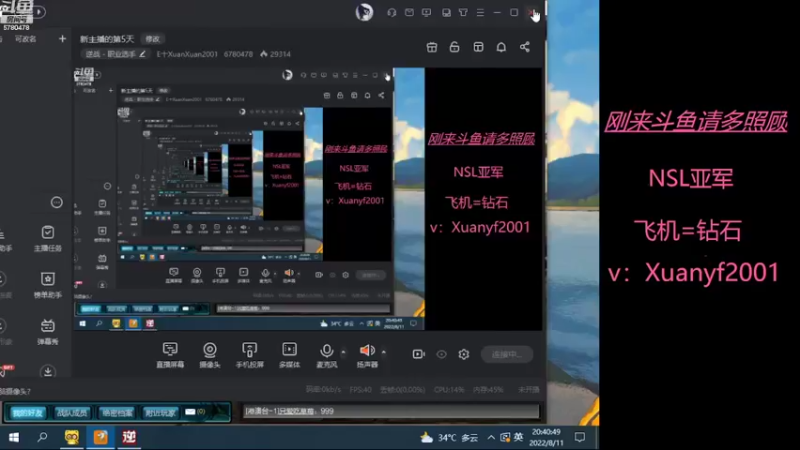Viewport: 800px width, 450px height.
Task: Click the chat message bar showing 999
Action: point(391,411)
